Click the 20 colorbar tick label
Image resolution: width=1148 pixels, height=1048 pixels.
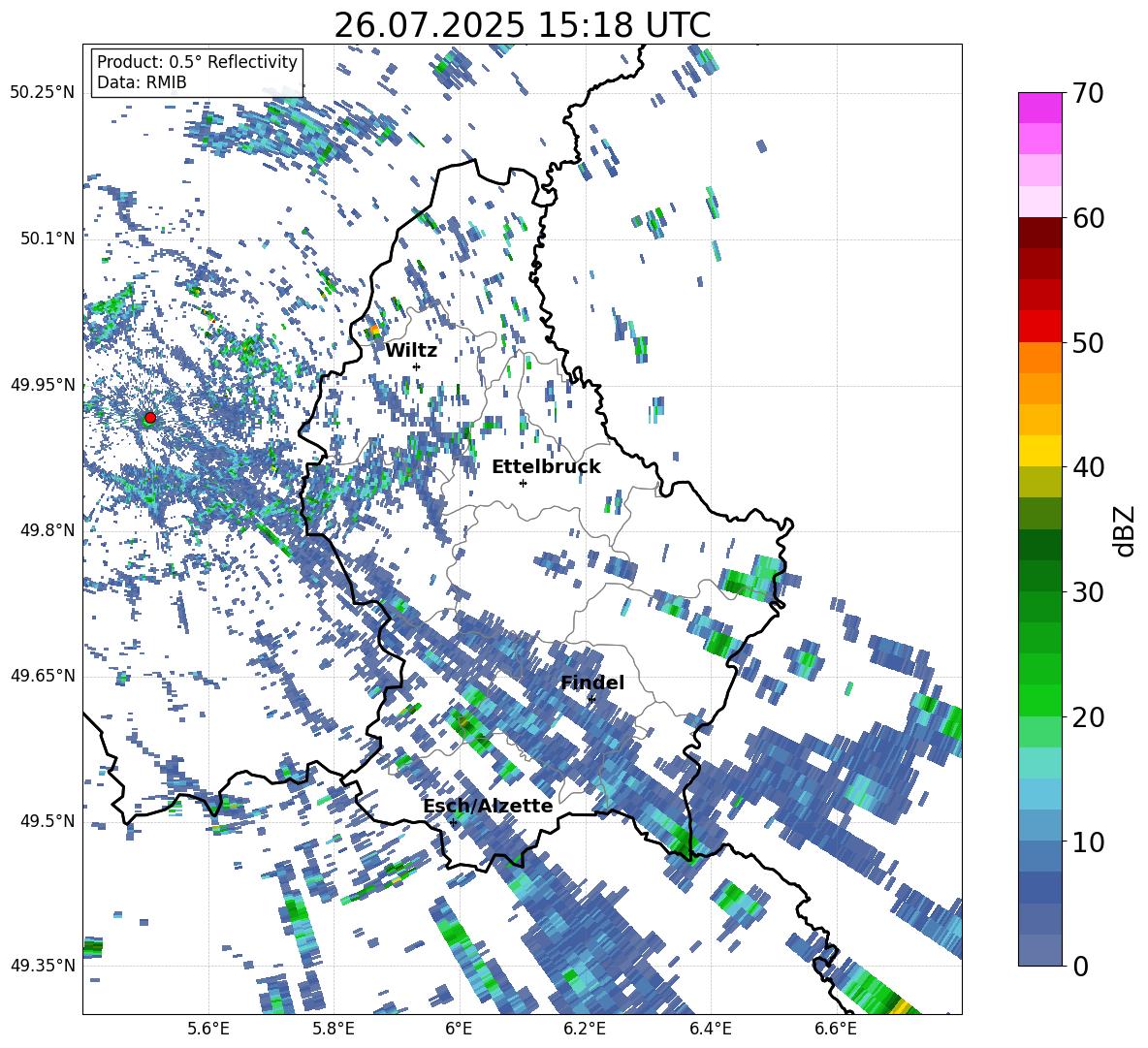pos(1088,717)
